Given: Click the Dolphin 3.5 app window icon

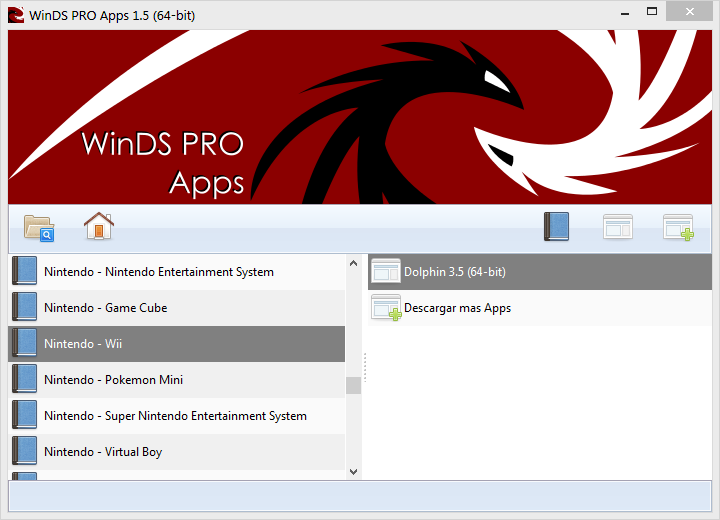Looking at the screenshot, I should click(386, 271).
